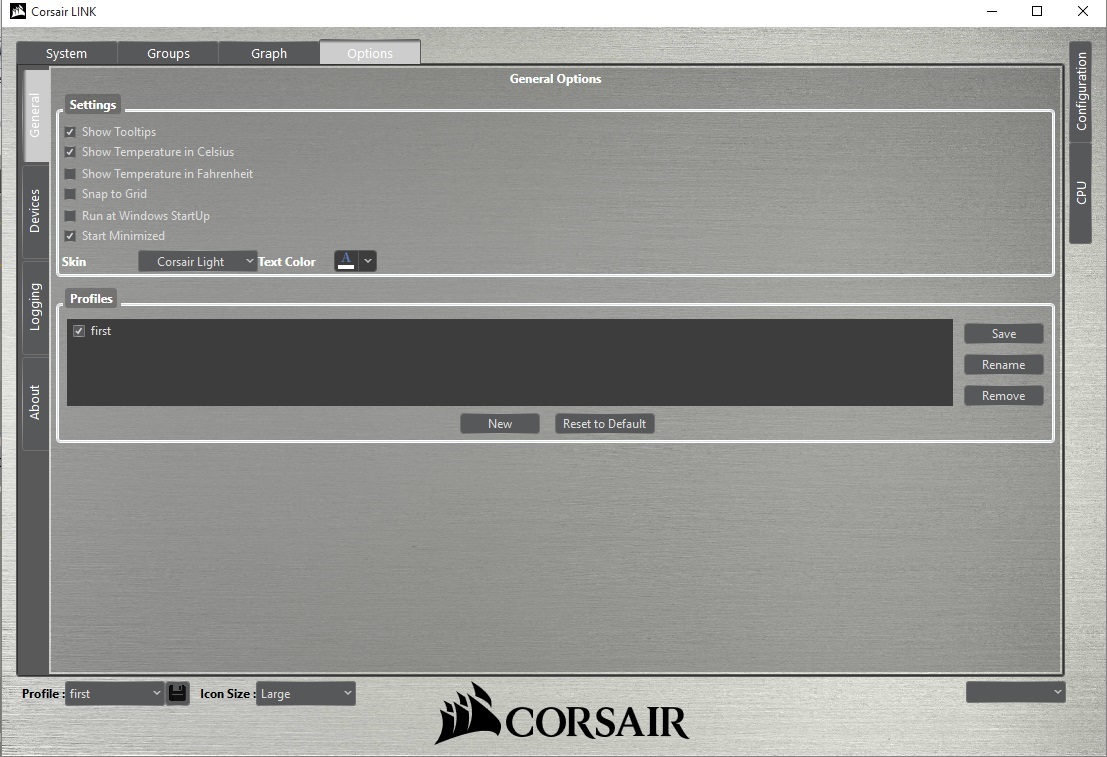
Task: Click the blue A text color swatch
Action: coord(345,260)
